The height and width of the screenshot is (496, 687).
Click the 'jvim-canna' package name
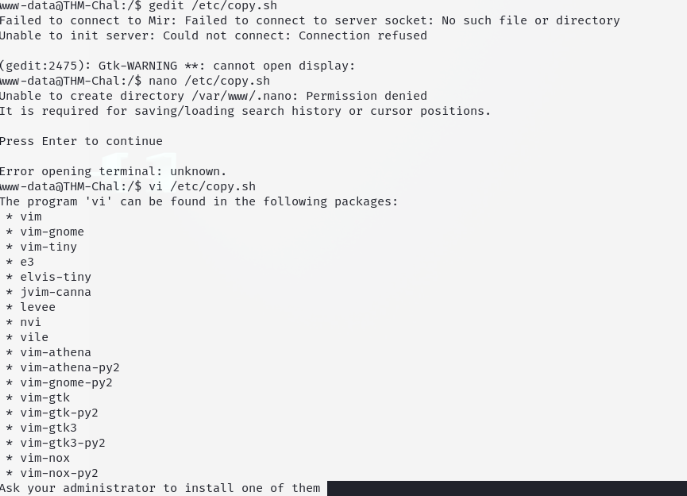pyautogui.click(x=55, y=292)
